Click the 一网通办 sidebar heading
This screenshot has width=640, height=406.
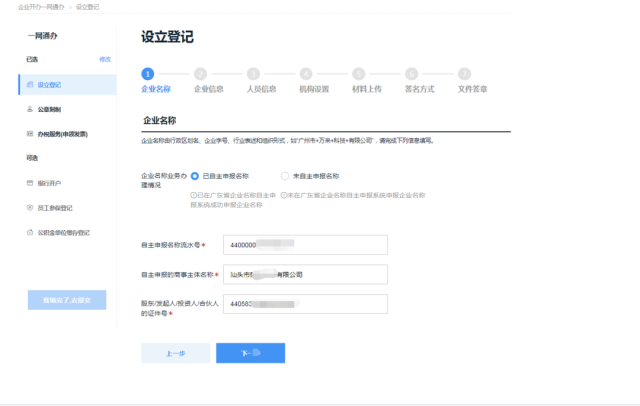click(42, 36)
